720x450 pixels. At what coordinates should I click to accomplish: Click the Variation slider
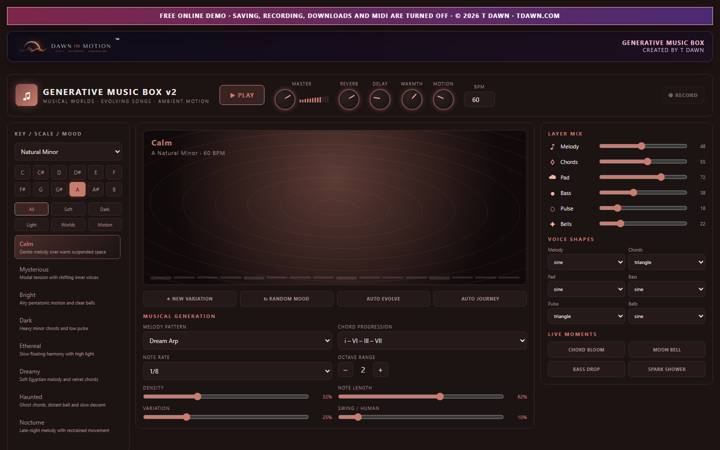226,417
